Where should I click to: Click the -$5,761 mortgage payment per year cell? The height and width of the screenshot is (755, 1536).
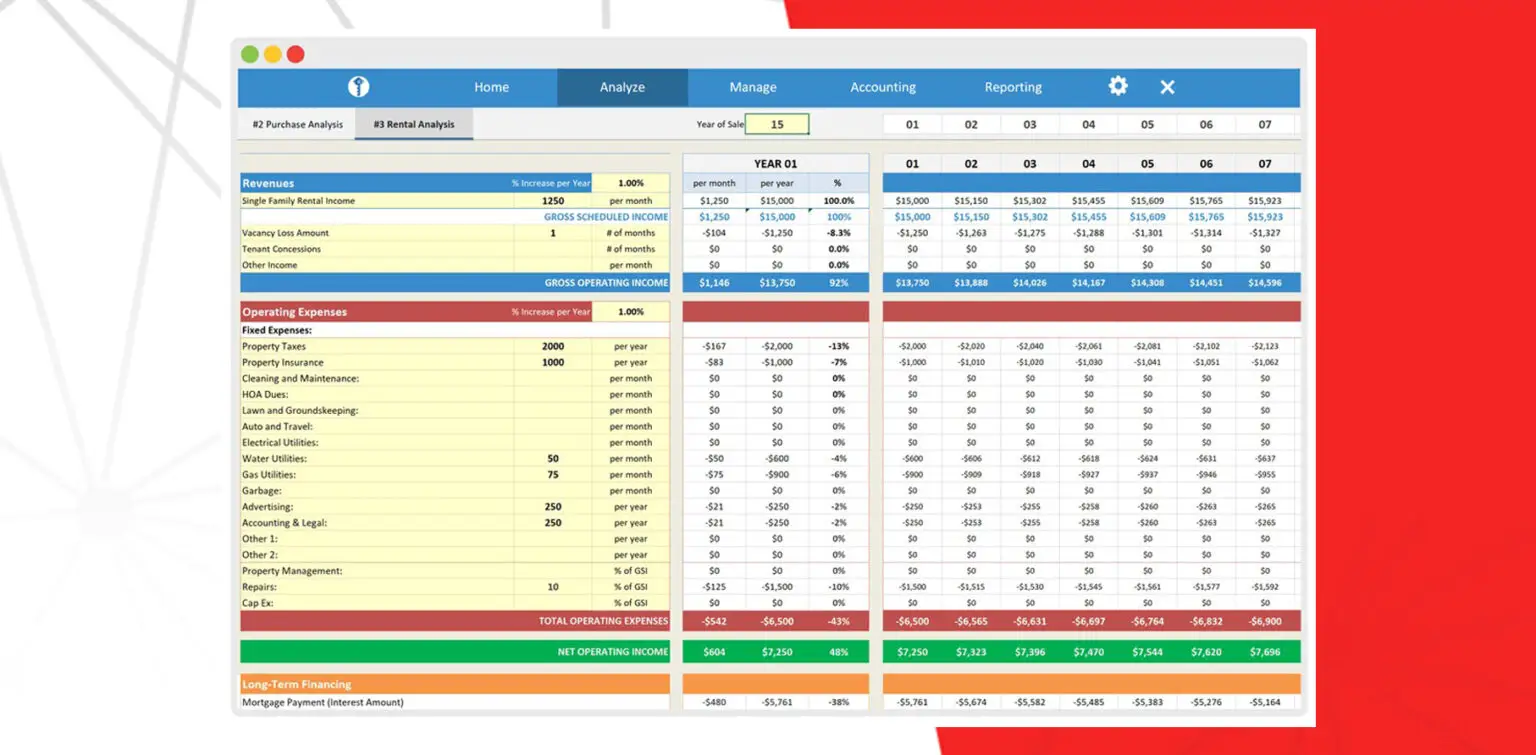777,702
